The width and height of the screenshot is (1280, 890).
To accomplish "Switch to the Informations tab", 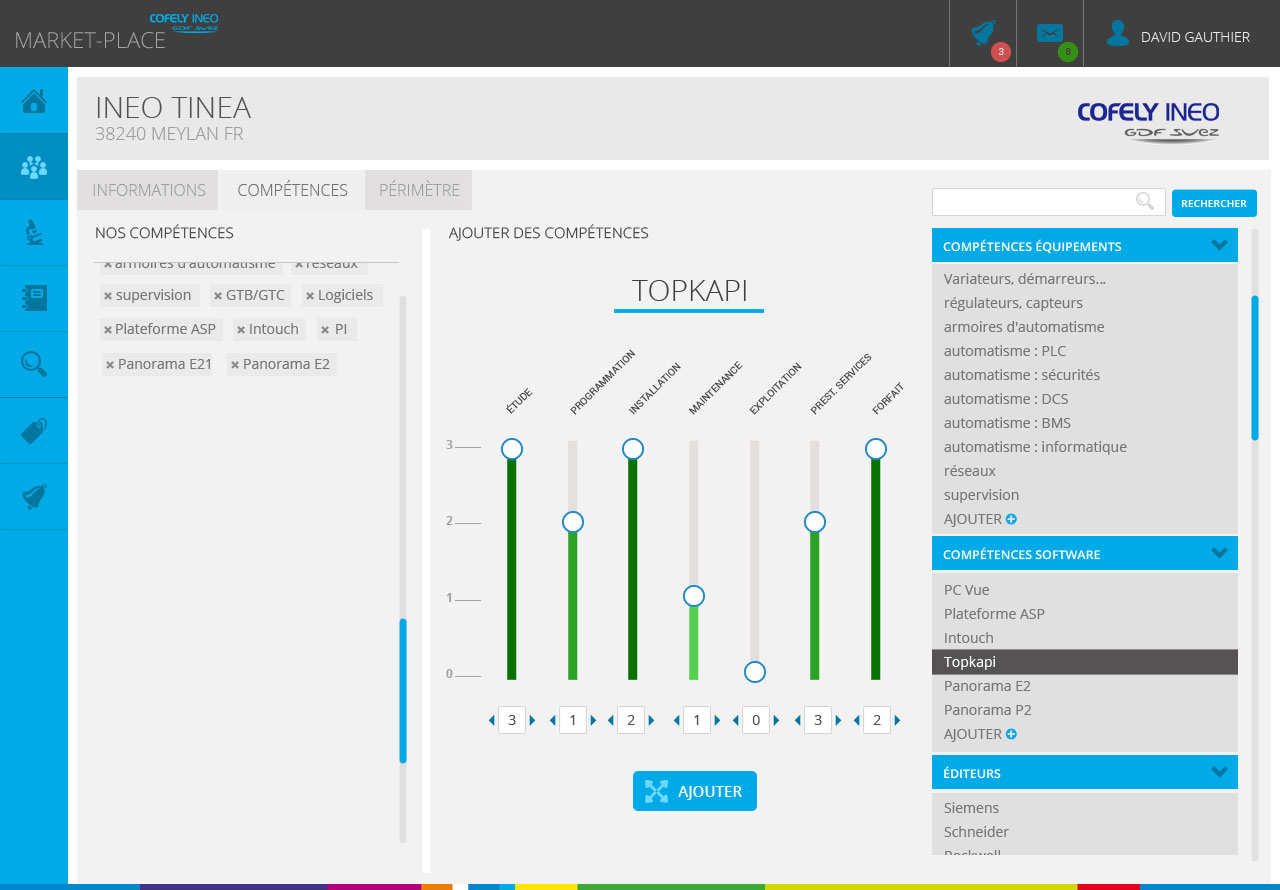I will coord(148,190).
